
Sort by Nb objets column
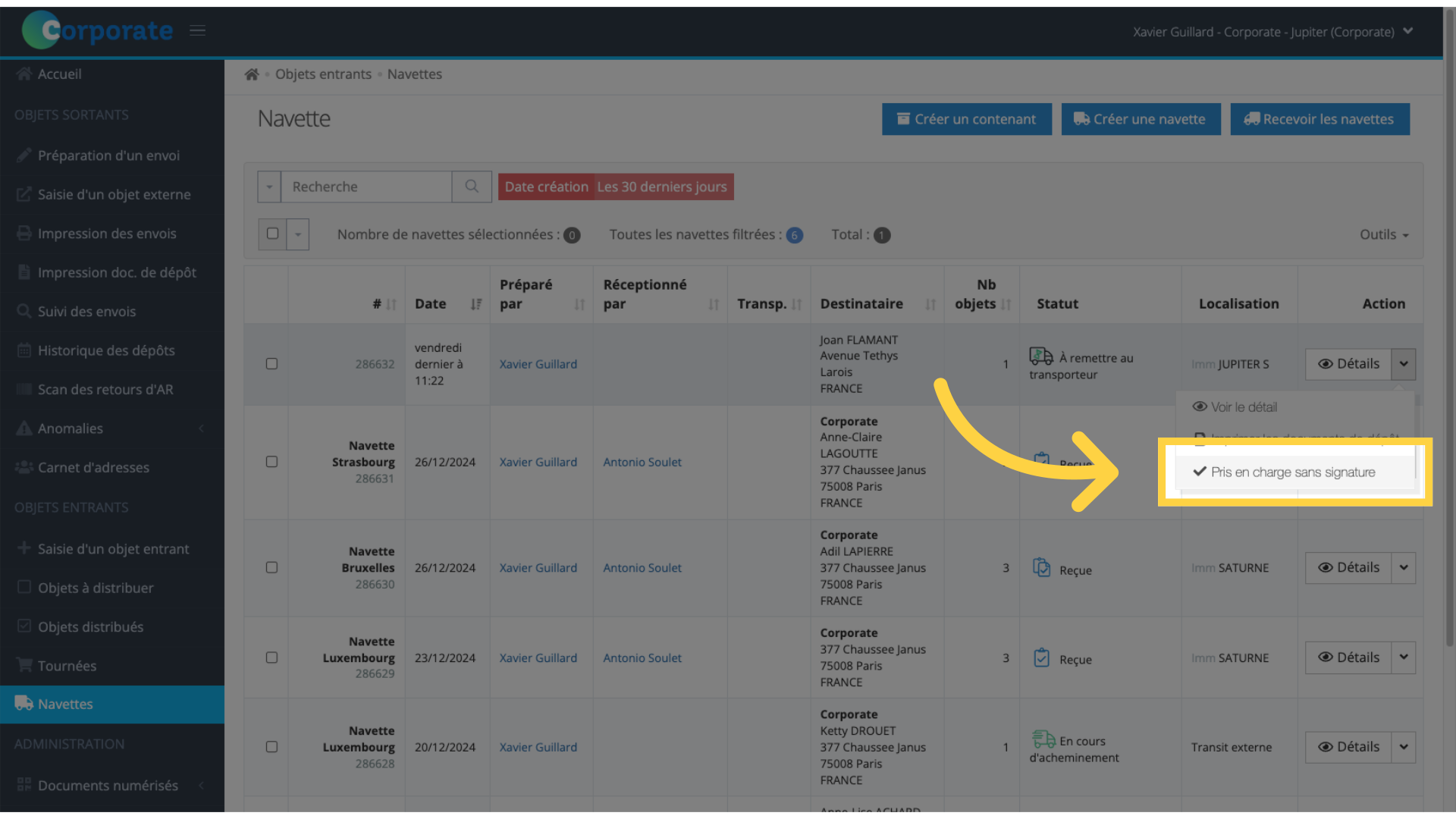point(1006,304)
